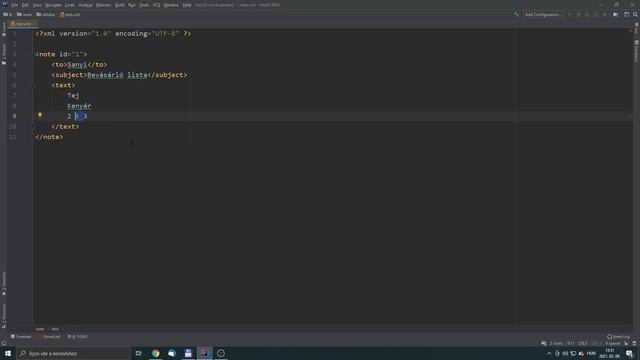Click the Add Configuration button
Viewport: 640px width, 360px height.
542,15
